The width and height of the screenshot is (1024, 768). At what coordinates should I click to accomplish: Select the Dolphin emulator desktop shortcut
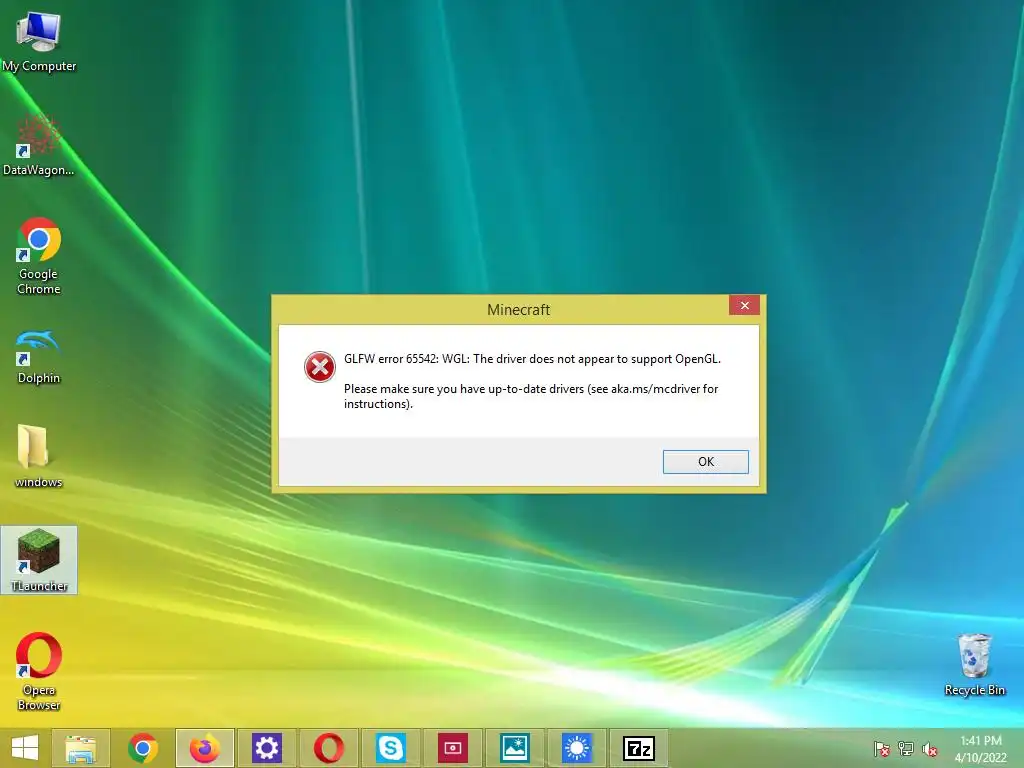pos(39,357)
